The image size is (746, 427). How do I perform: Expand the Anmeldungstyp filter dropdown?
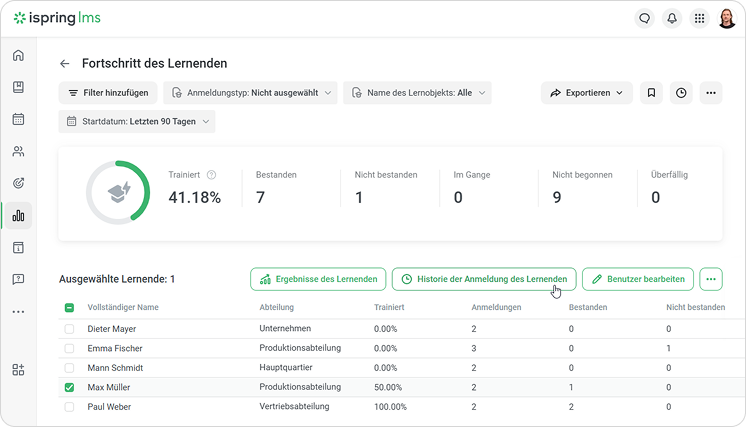pos(250,93)
